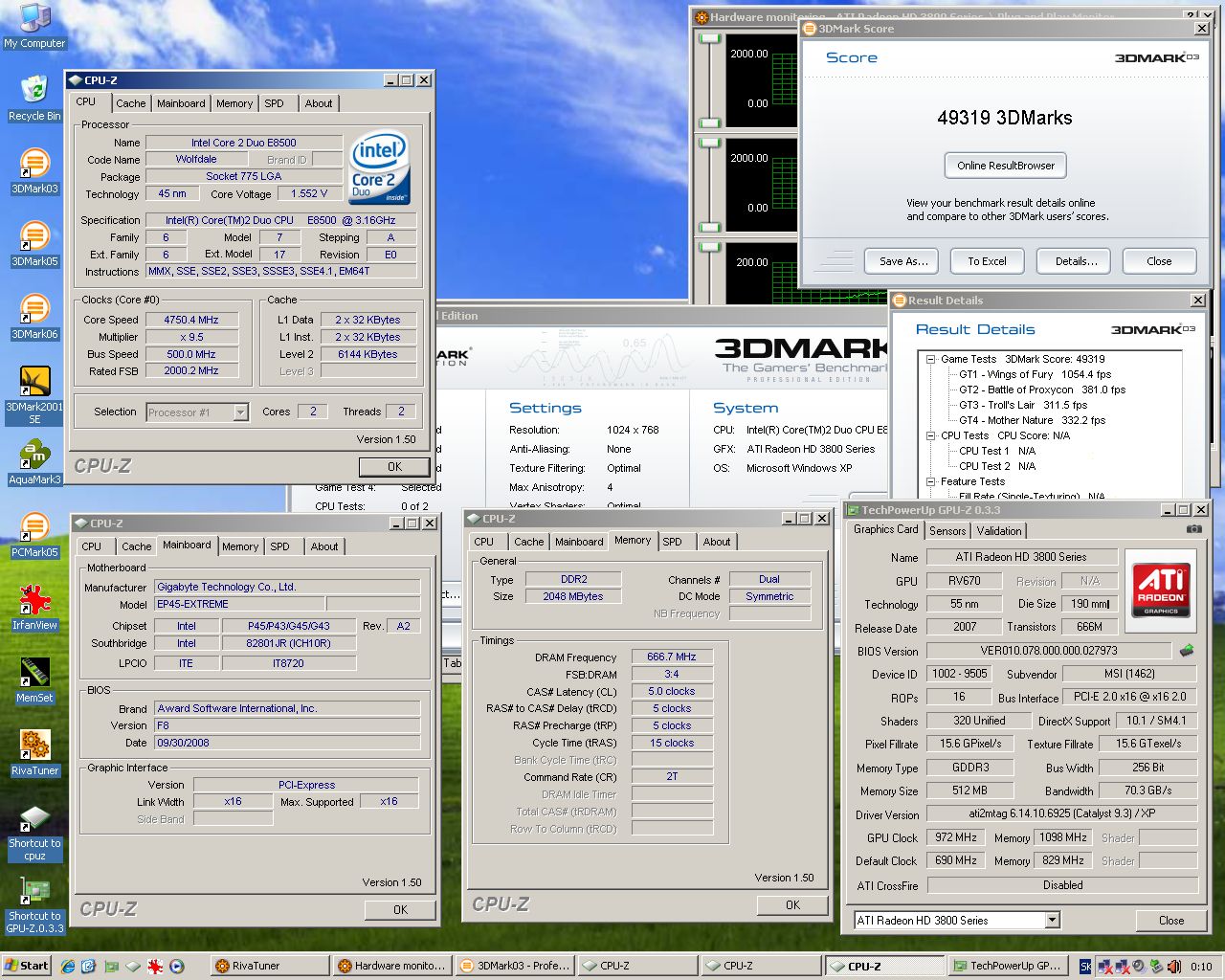Open the MemSet desktop icon
Viewport: 1225px width, 980px height.
34,680
